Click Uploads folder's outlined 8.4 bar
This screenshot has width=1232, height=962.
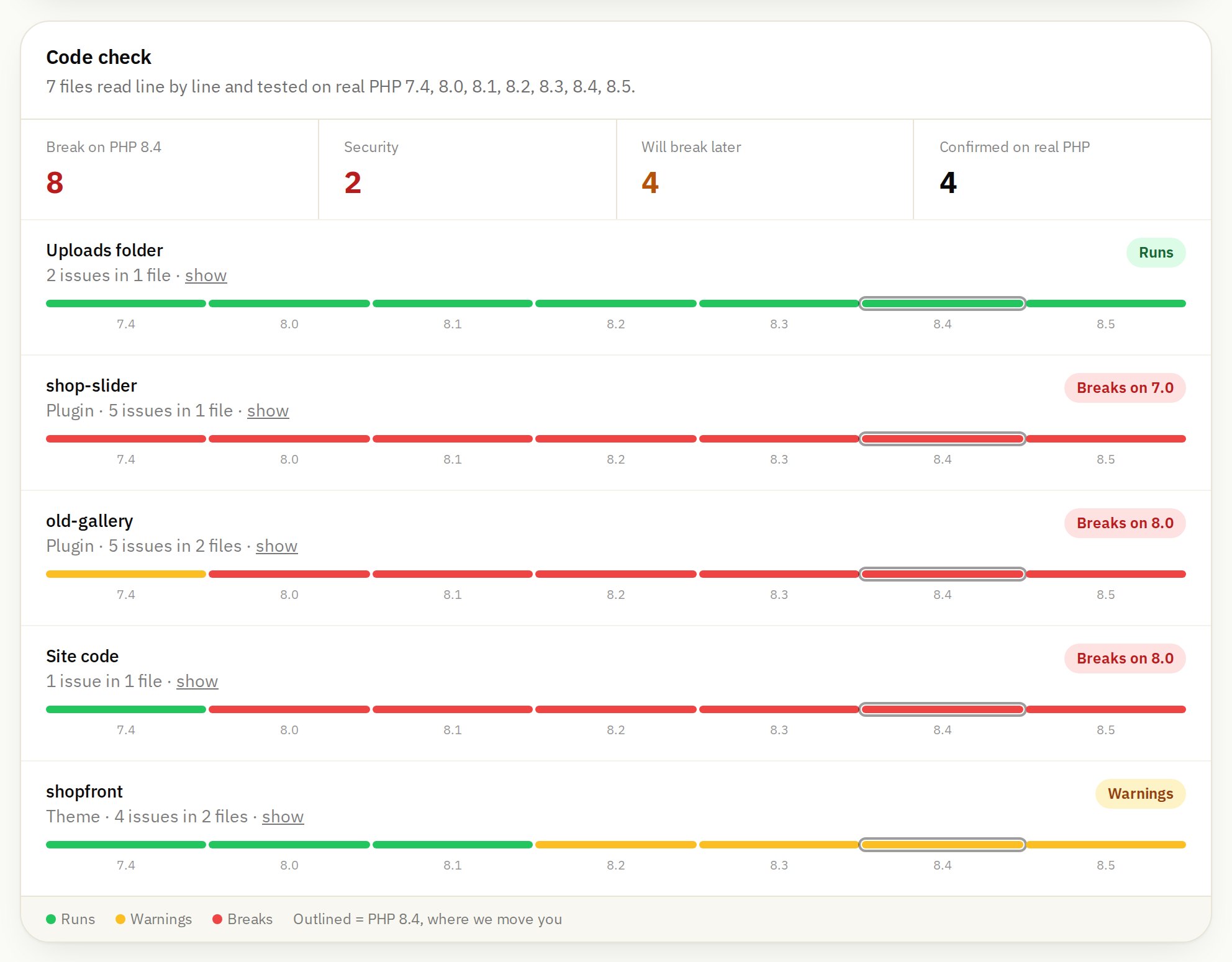point(942,303)
